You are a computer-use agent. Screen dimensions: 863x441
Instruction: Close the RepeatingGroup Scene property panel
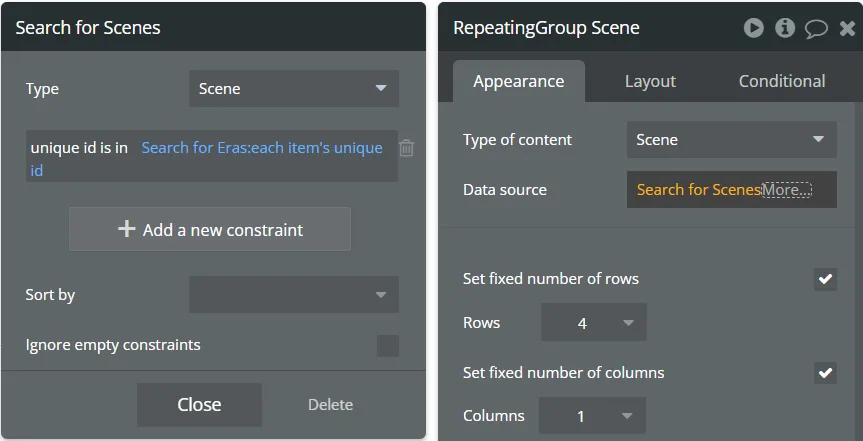coord(848,28)
